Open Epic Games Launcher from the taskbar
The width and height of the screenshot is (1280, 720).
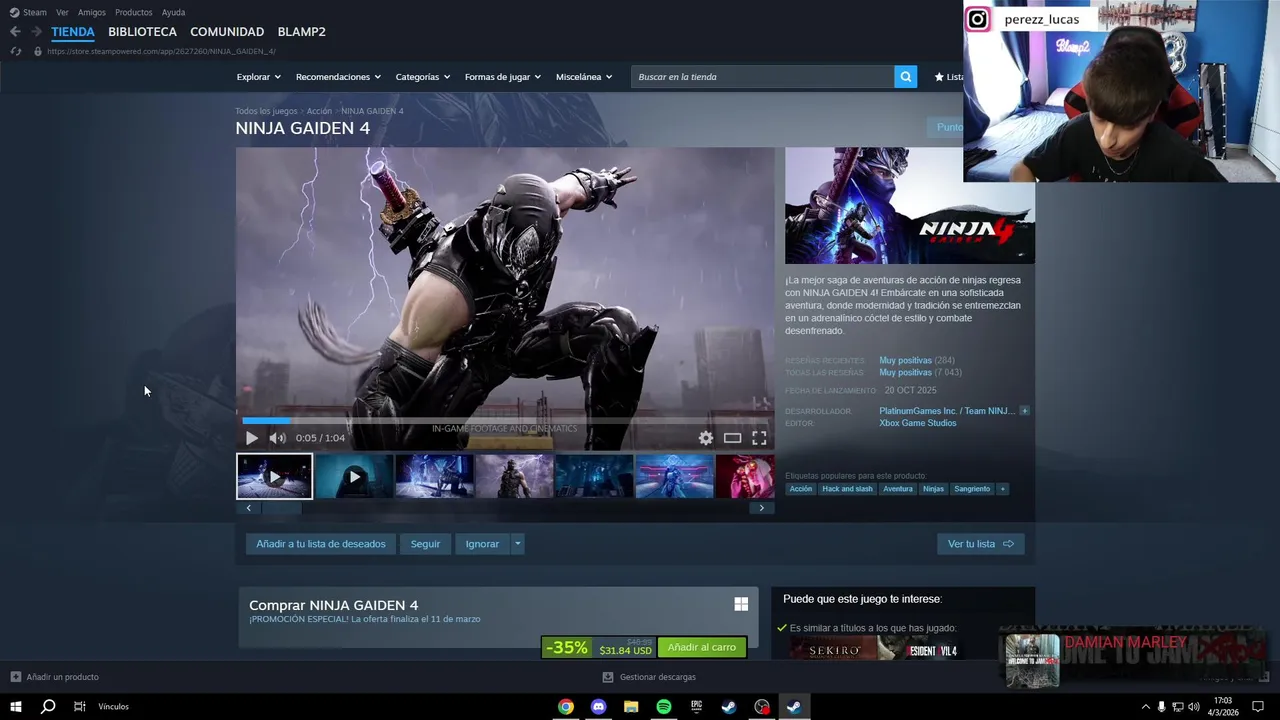(x=696, y=707)
